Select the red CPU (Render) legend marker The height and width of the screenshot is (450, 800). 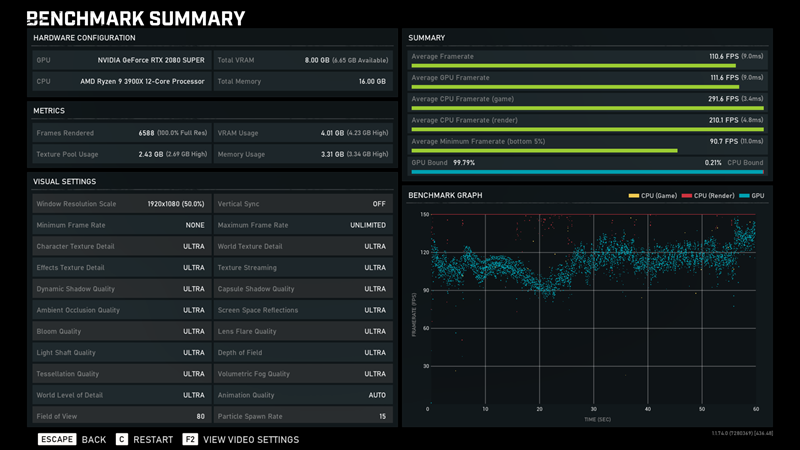tap(687, 196)
